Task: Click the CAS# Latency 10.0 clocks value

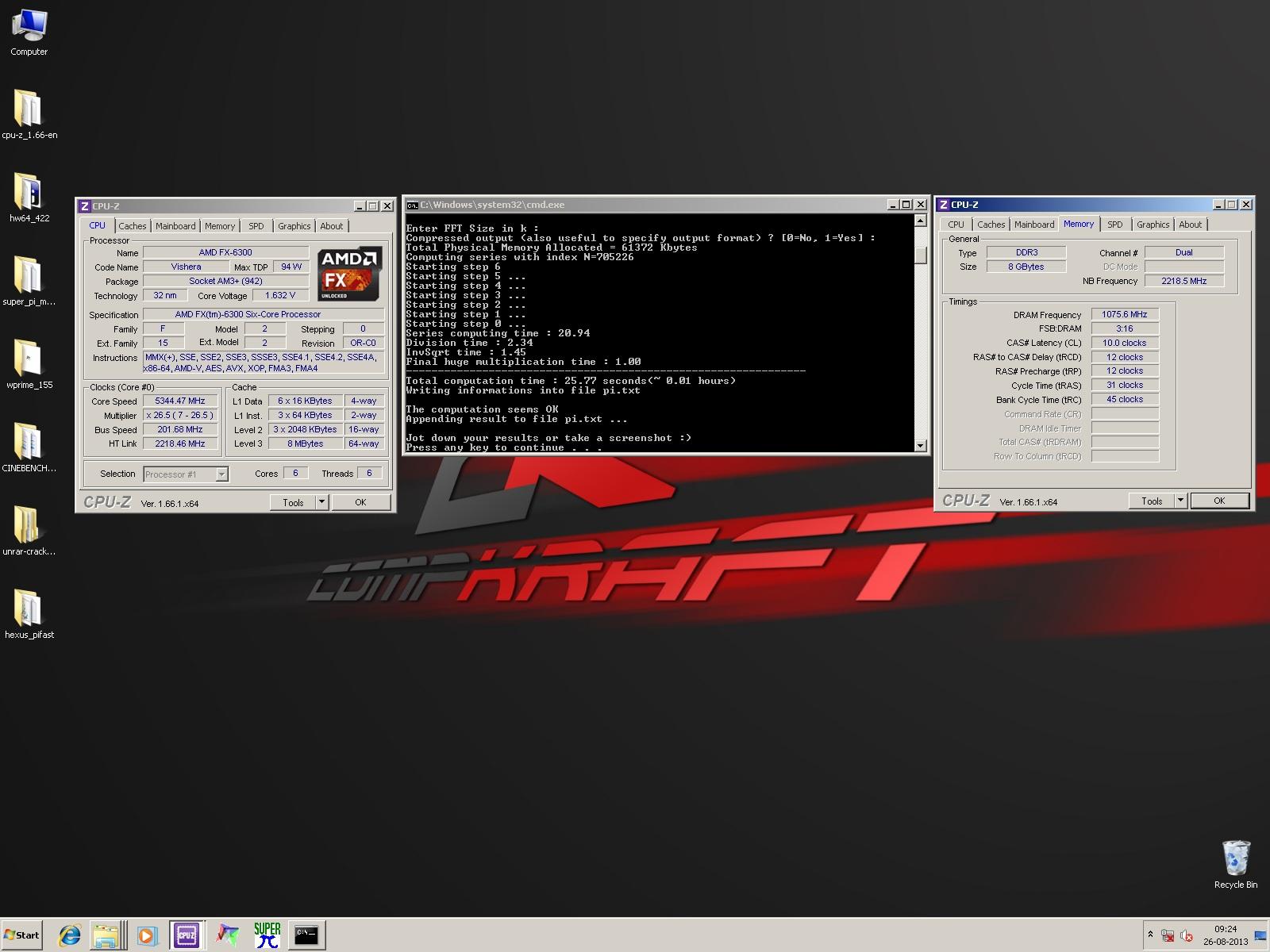Action: (1125, 343)
